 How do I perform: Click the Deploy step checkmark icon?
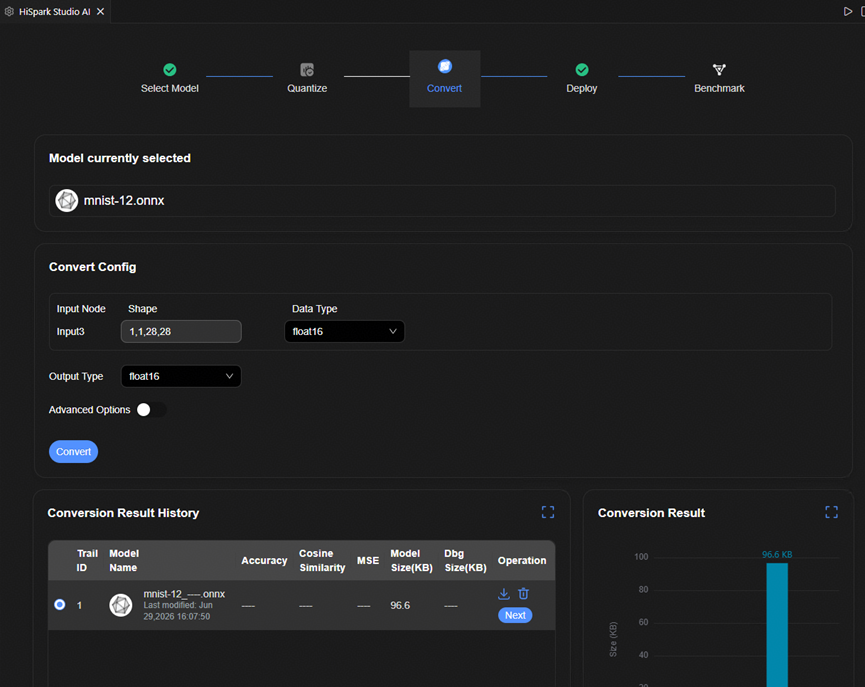click(x=581, y=70)
